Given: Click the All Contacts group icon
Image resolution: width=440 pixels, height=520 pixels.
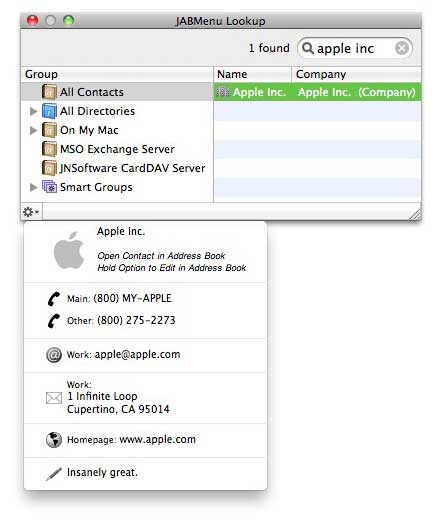Looking at the screenshot, I should pos(49,92).
